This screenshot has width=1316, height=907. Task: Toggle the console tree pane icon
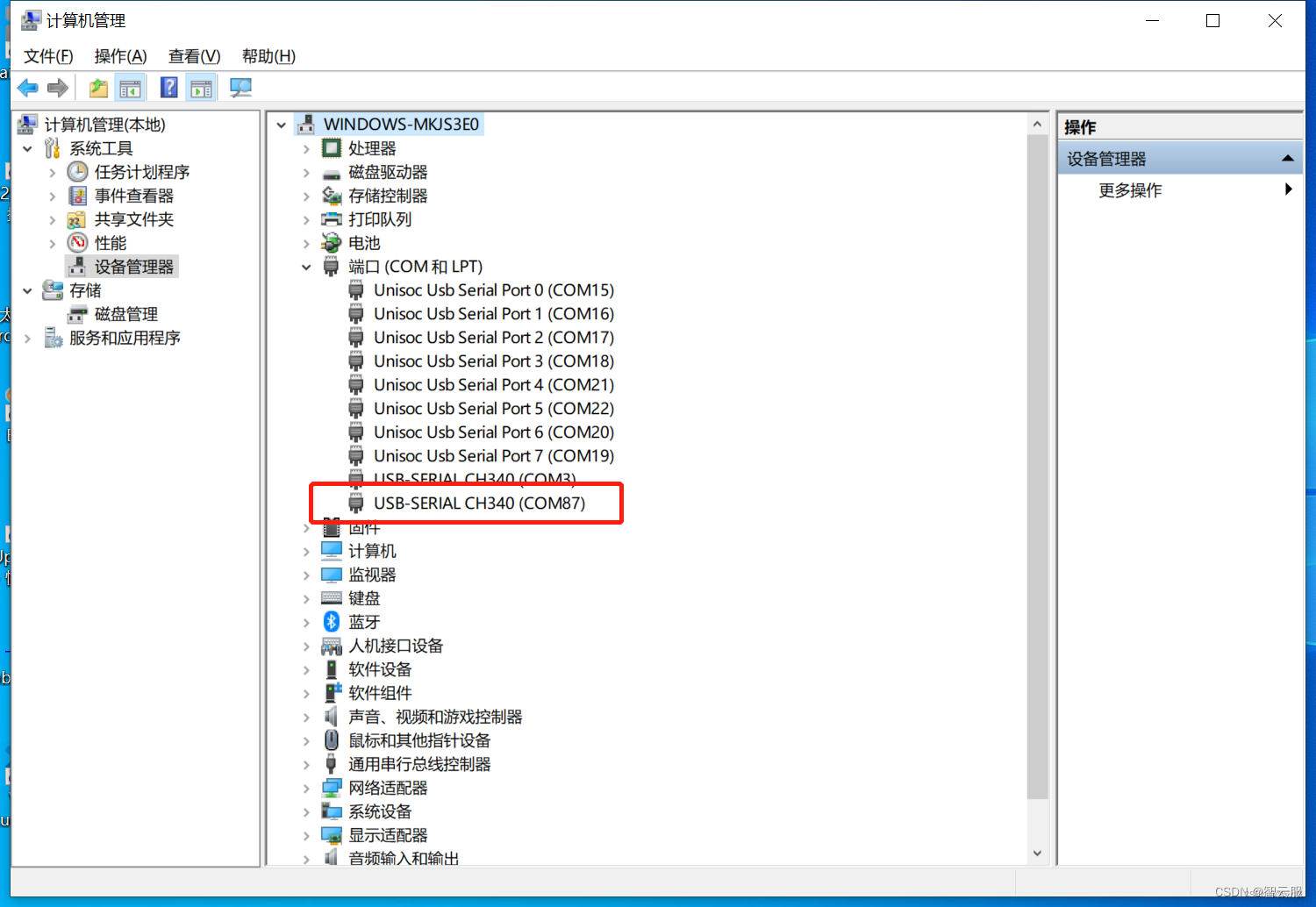tap(130, 88)
